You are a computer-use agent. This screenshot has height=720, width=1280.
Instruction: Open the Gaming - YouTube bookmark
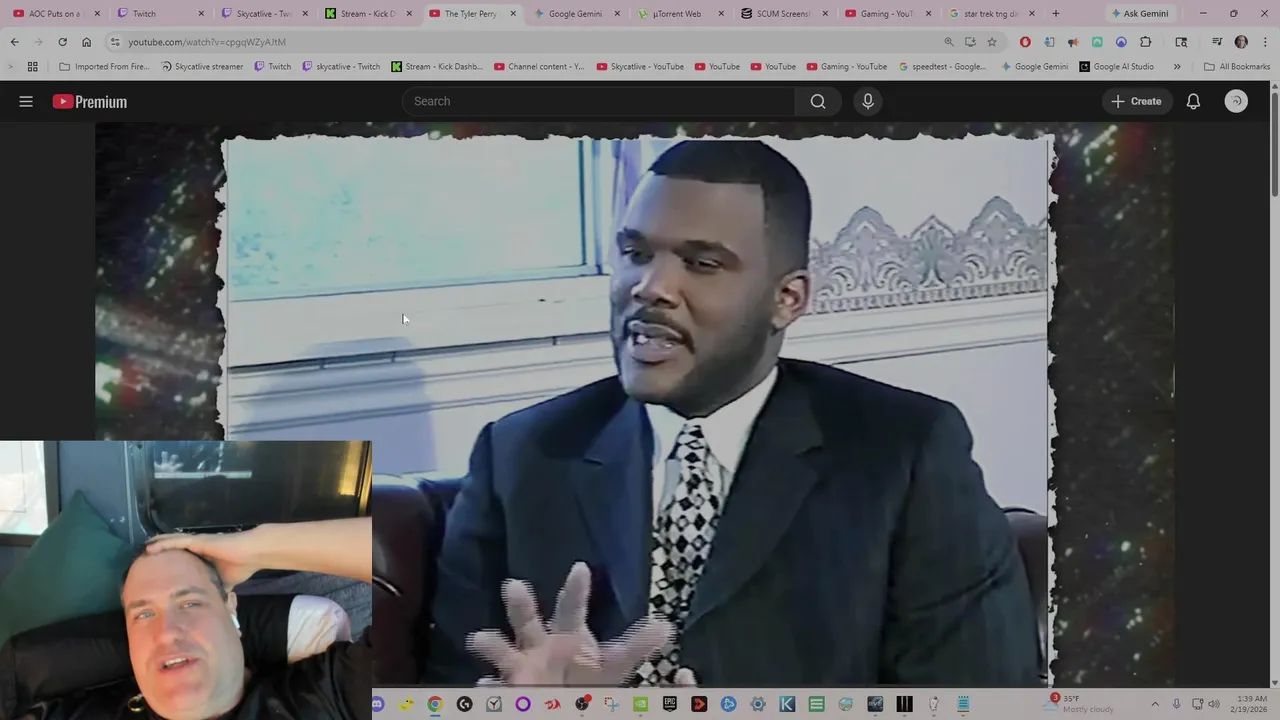point(846,67)
